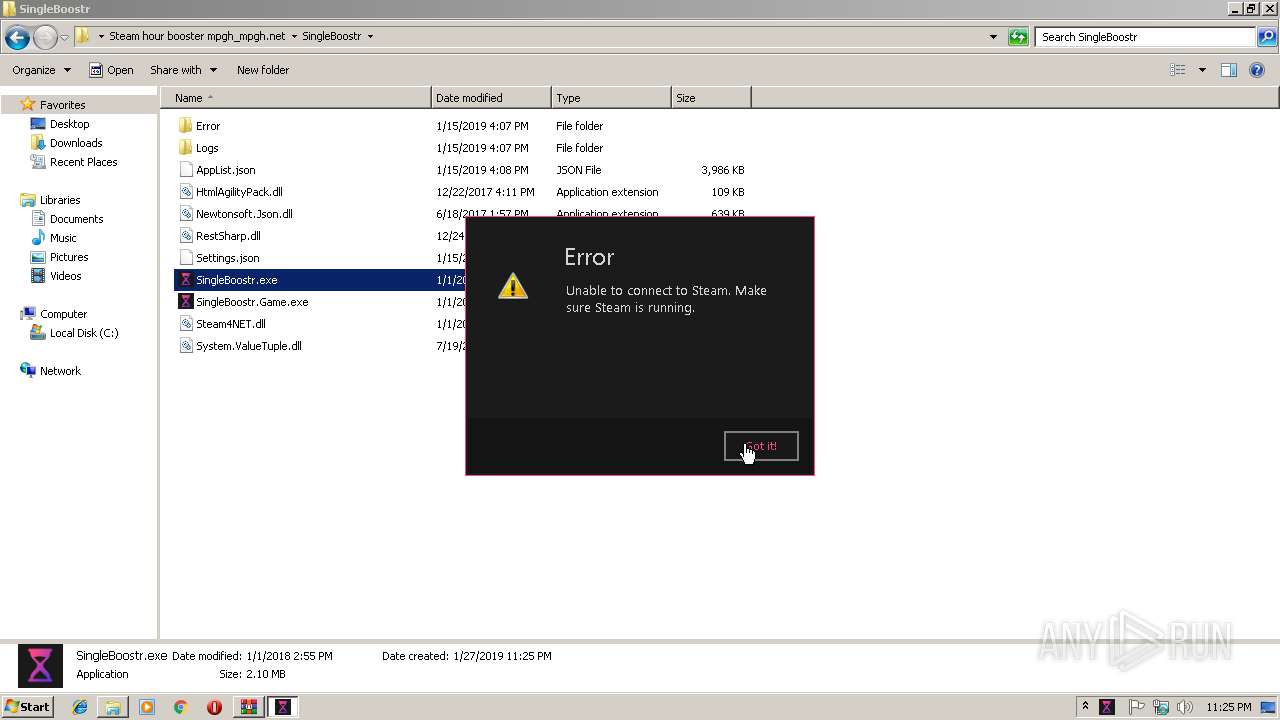Click New folder in toolbar

click(x=263, y=70)
